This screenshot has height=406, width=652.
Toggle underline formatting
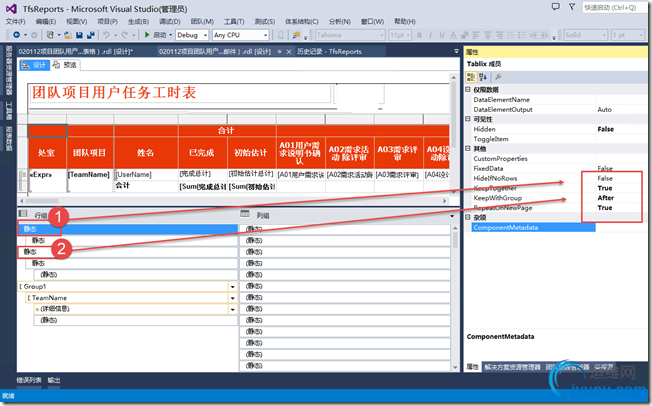coord(442,35)
